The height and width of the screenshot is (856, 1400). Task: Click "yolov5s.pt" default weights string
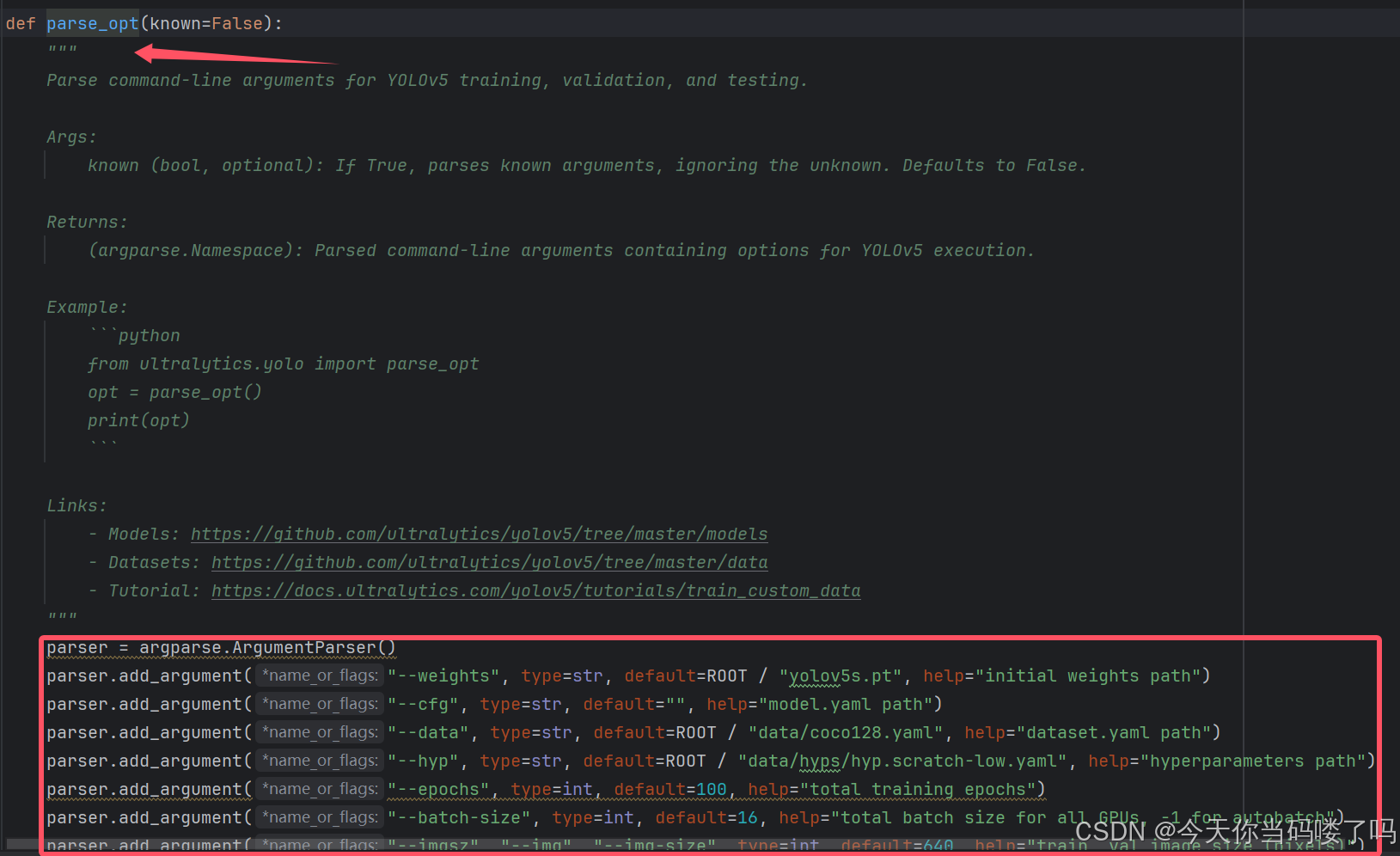pos(841,676)
